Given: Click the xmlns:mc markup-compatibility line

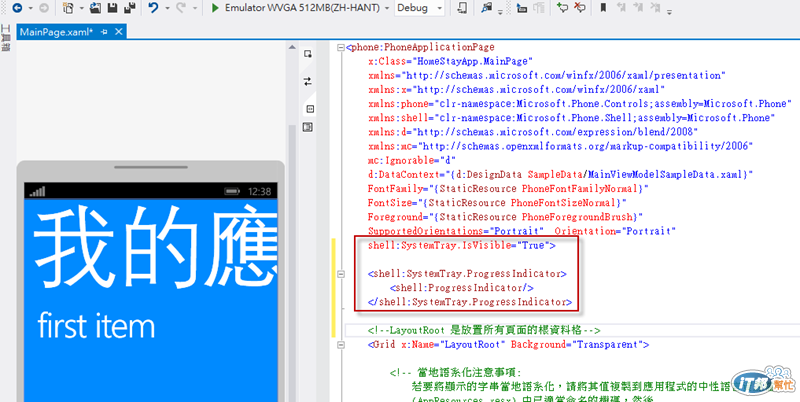Looking at the screenshot, I should coord(560,146).
